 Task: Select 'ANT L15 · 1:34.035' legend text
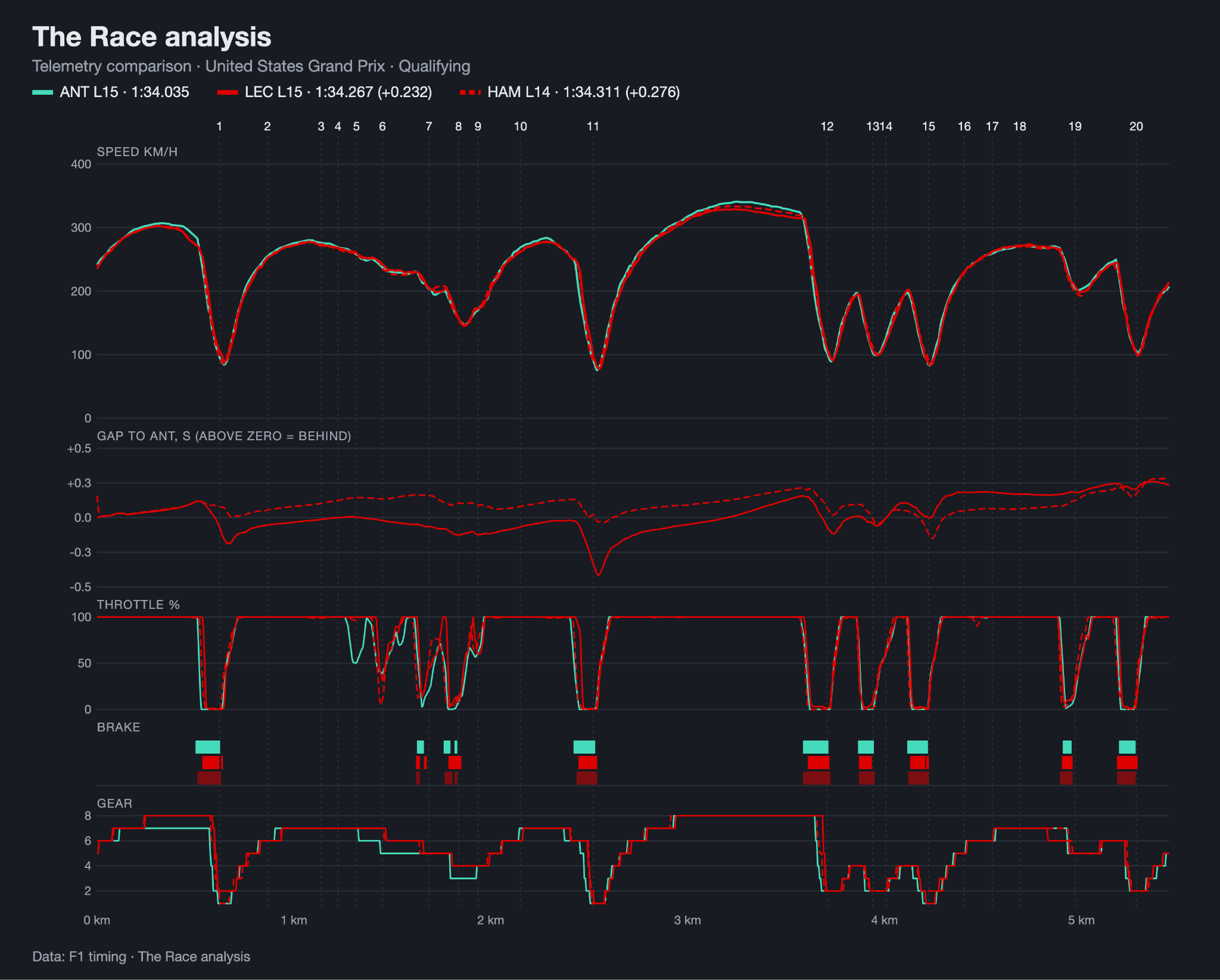(x=125, y=92)
